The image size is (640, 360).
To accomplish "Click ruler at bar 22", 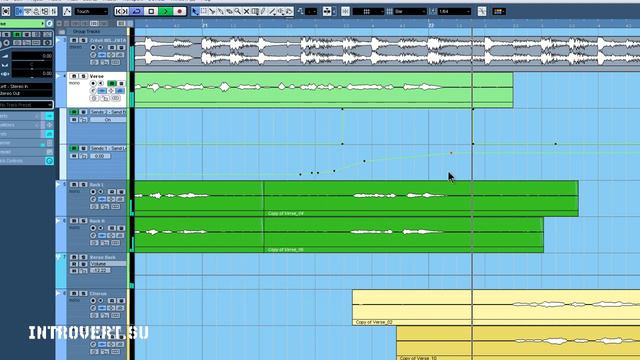I will [x=431, y=25].
